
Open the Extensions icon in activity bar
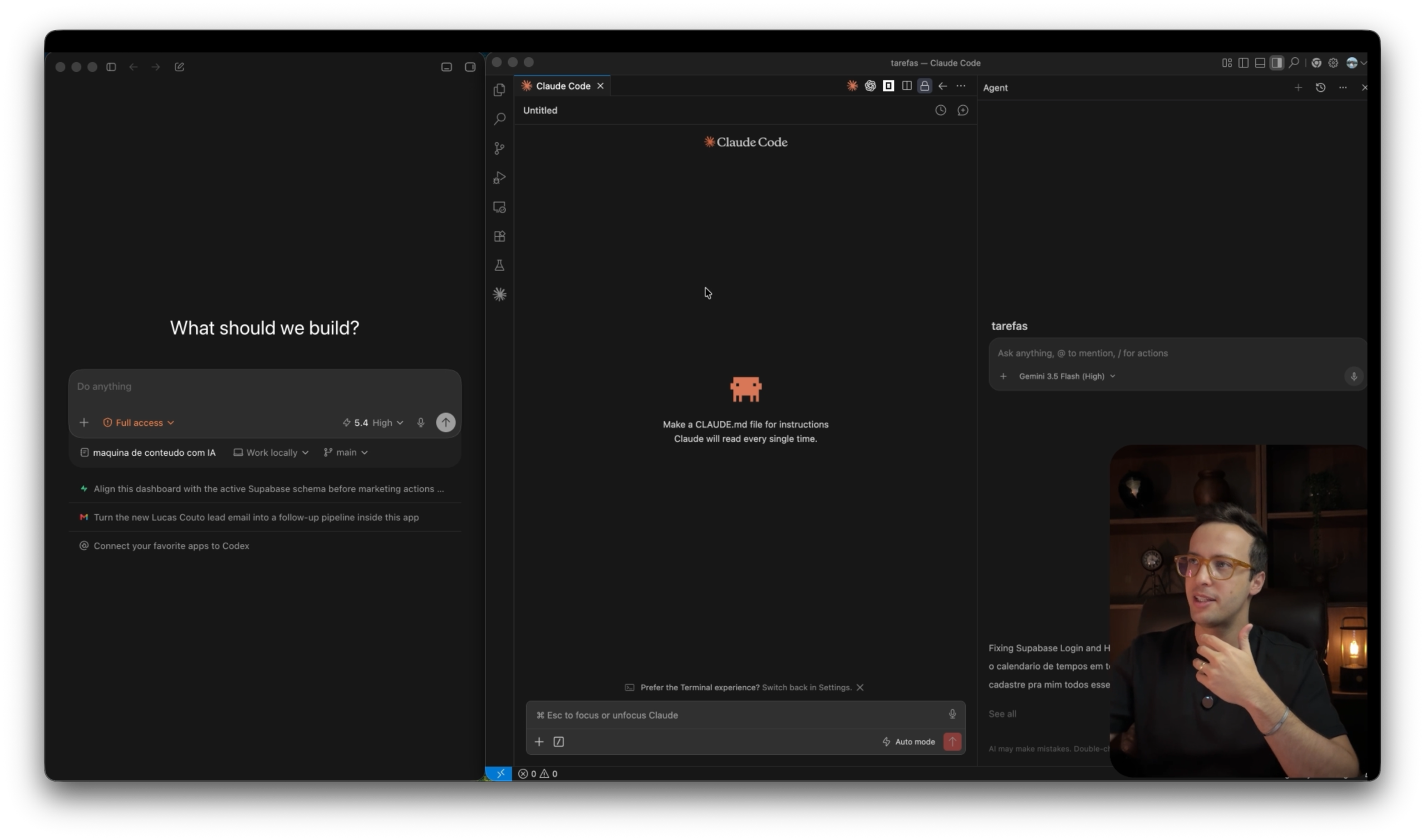(x=499, y=237)
